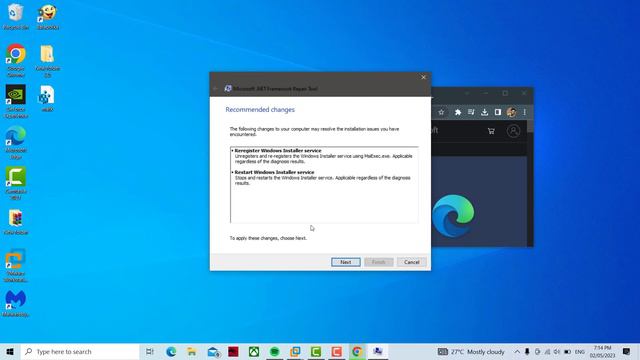The image size is (640, 360).
Task: Open the clock showing 7:14 PM
Action: [602, 351]
